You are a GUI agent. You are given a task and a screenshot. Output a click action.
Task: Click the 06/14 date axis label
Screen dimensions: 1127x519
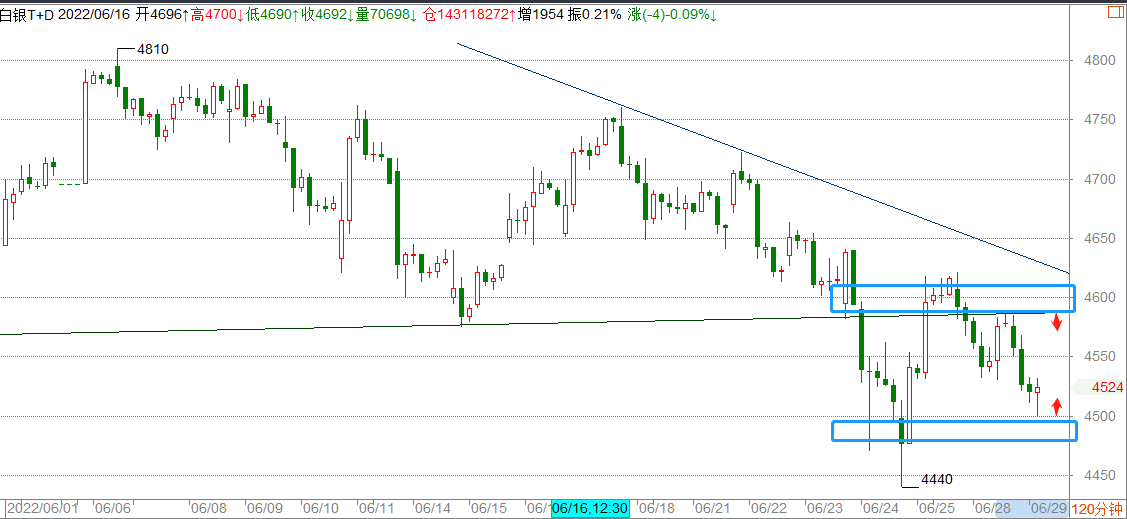click(x=433, y=508)
